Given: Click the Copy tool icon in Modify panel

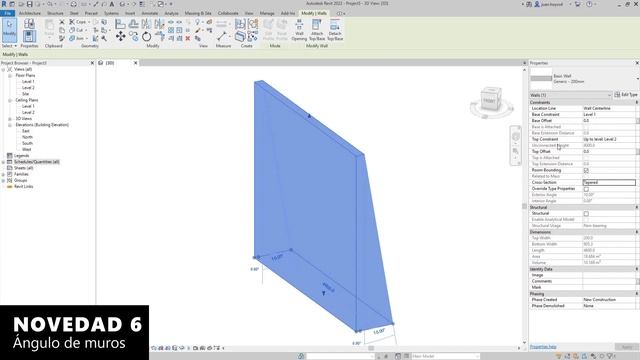Looking at the screenshot, I should pyautogui.click(x=134, y=37).
